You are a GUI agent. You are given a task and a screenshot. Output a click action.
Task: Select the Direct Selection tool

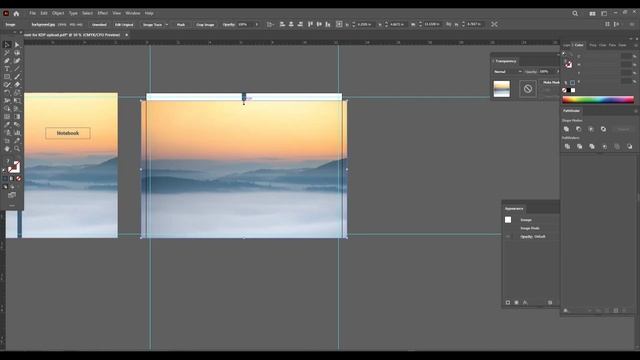click(x=17, y=44)
